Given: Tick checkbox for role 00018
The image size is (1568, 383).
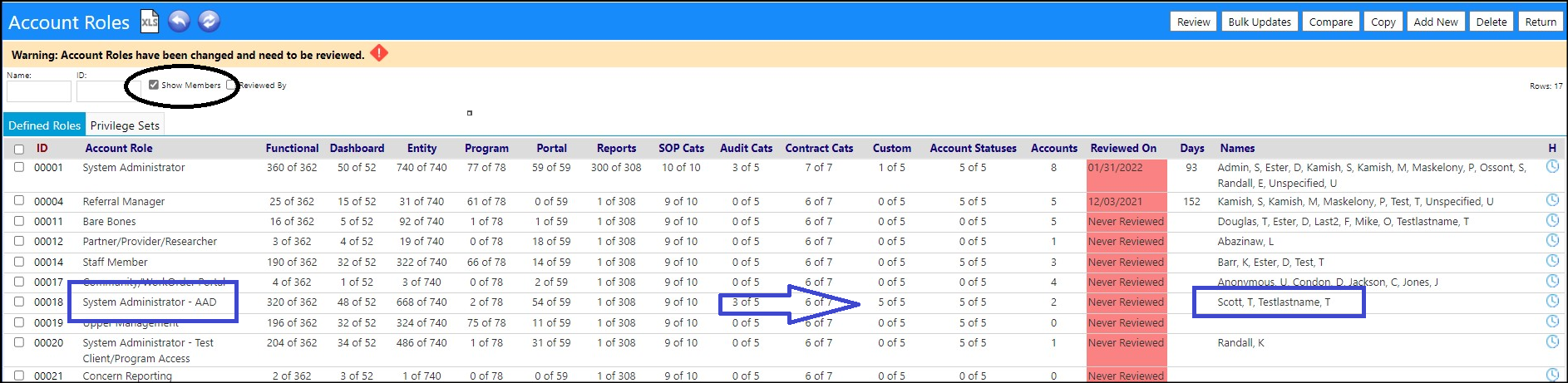Looking at the screenshot, I should click(x=19, y=302).
